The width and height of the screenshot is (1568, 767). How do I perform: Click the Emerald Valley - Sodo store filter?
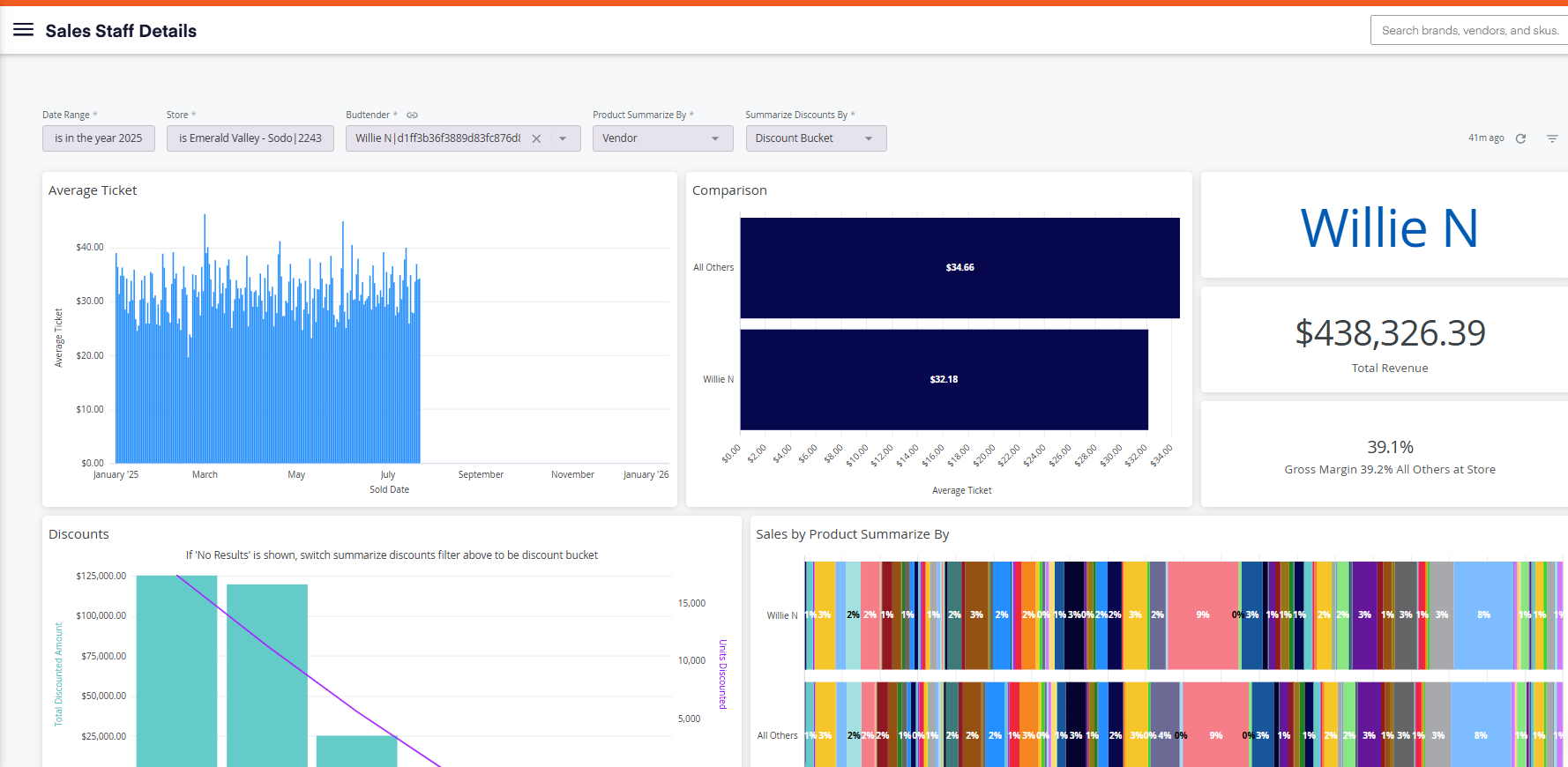(x=250, y=138)
